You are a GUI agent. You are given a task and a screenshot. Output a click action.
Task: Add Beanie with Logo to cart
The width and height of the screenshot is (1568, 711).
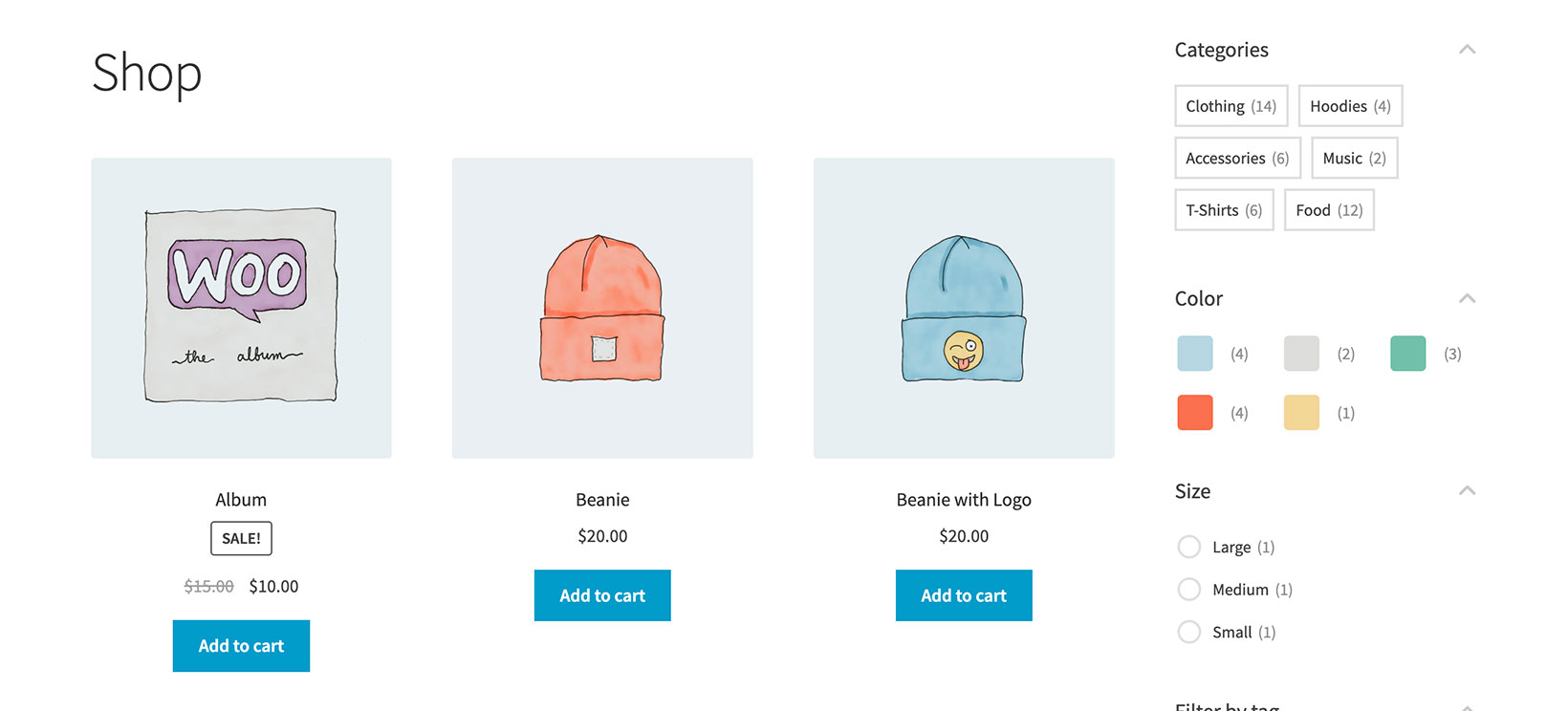tap(964, 595)
